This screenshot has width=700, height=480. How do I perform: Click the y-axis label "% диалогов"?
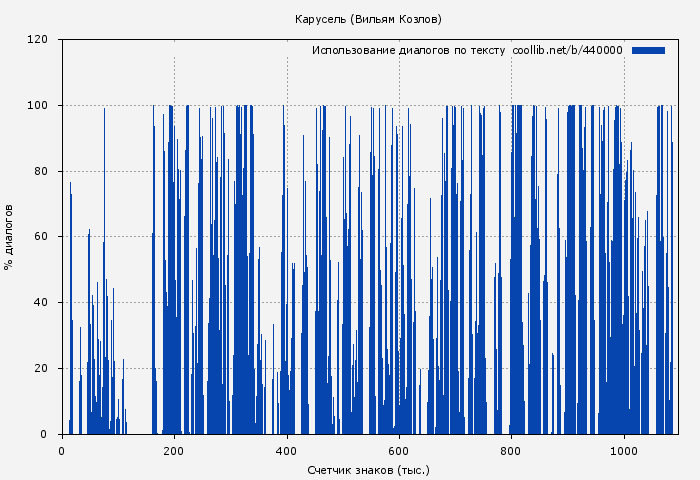point(9,237)
